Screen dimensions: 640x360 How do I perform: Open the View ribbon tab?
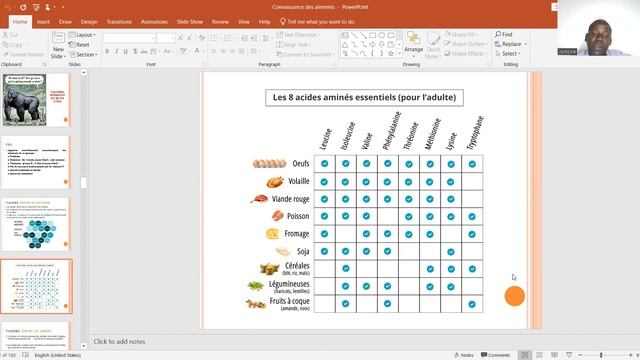point(244,22)
